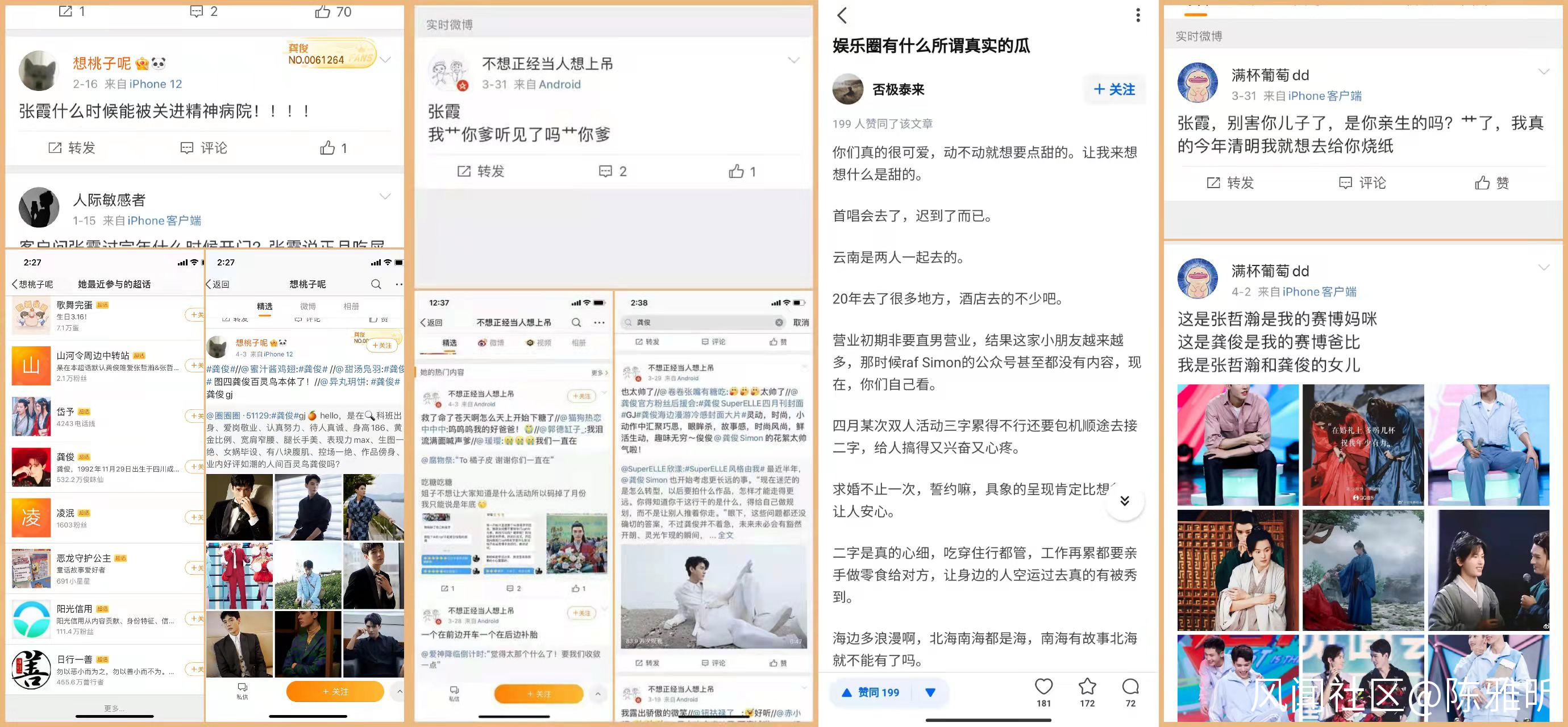Click the search icon in 想桃子呢 profile
Screen dimensions: 1568x727
tap(376, 284)
